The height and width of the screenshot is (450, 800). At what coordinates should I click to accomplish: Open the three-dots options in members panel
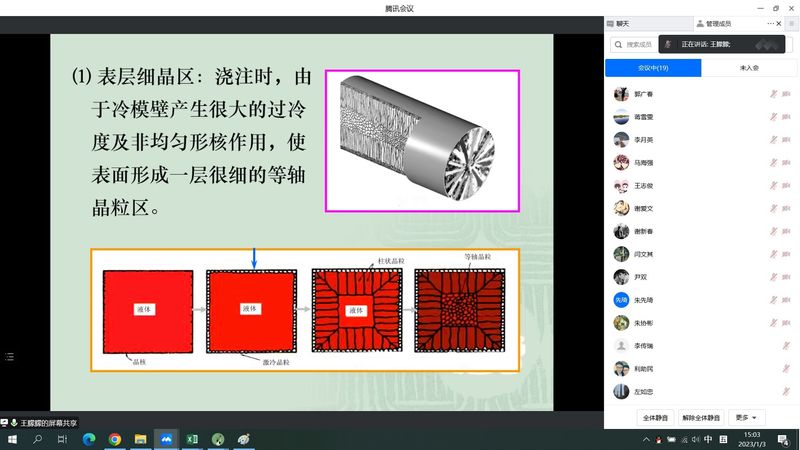[x=770, y=23]
